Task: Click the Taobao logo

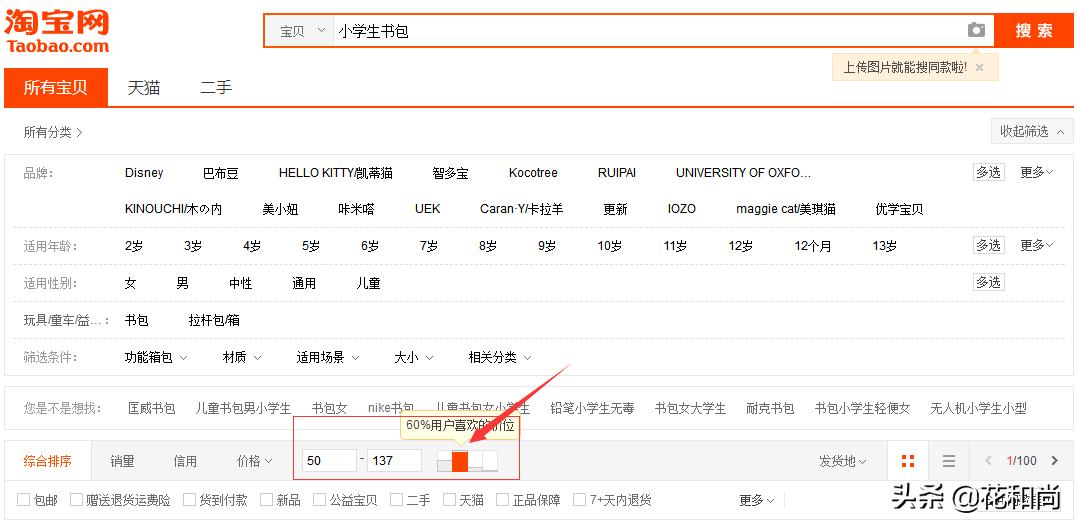Action: tap(57, 31)
